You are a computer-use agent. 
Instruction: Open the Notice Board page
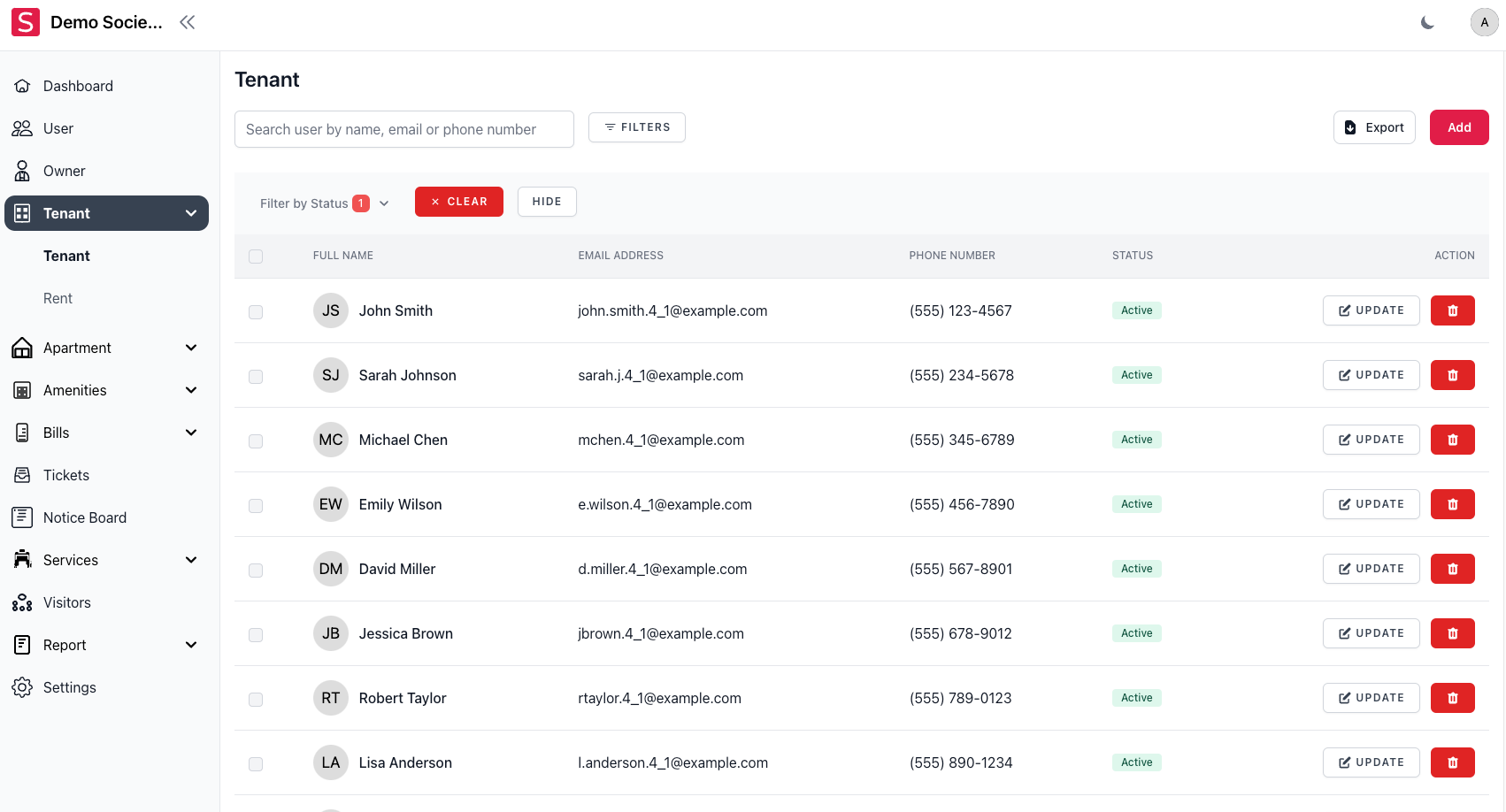click(x=85, y=517)
